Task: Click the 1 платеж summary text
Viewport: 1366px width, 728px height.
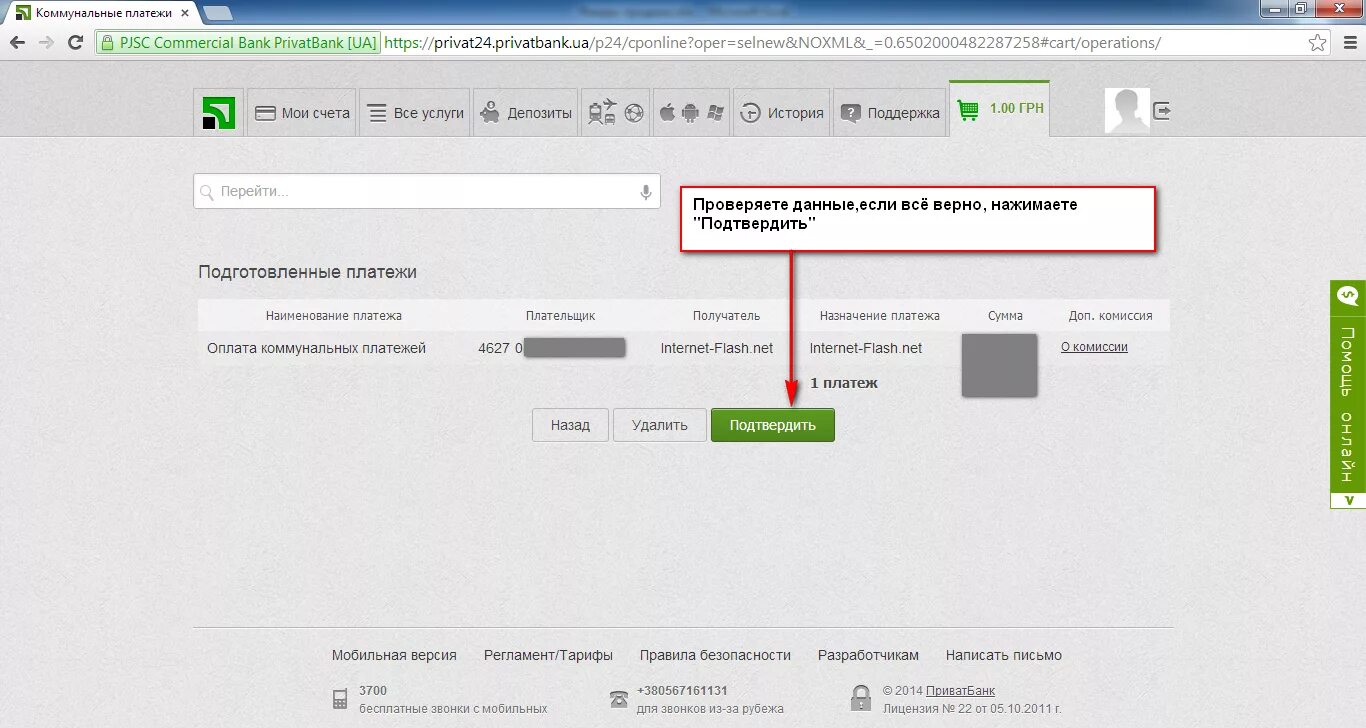Action: pyautogui.click(x=844, y=383)
